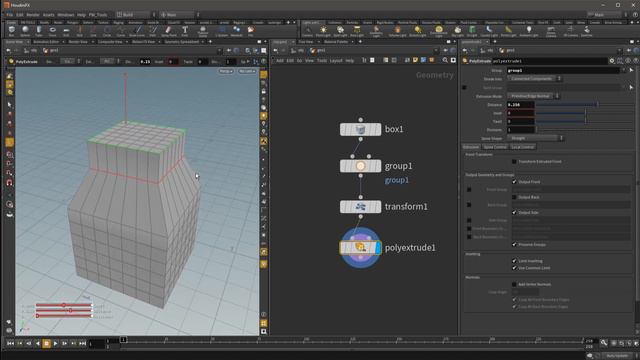Open the network view Layout menu

(x=336, y=60)
